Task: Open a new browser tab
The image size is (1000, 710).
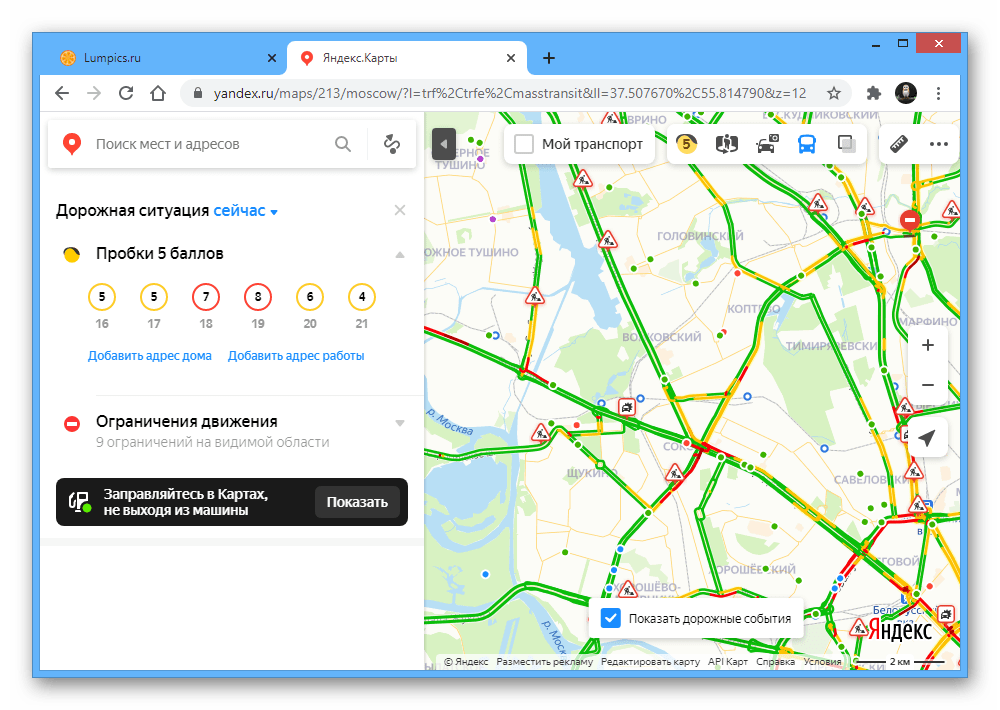Action: click(548, 58)
